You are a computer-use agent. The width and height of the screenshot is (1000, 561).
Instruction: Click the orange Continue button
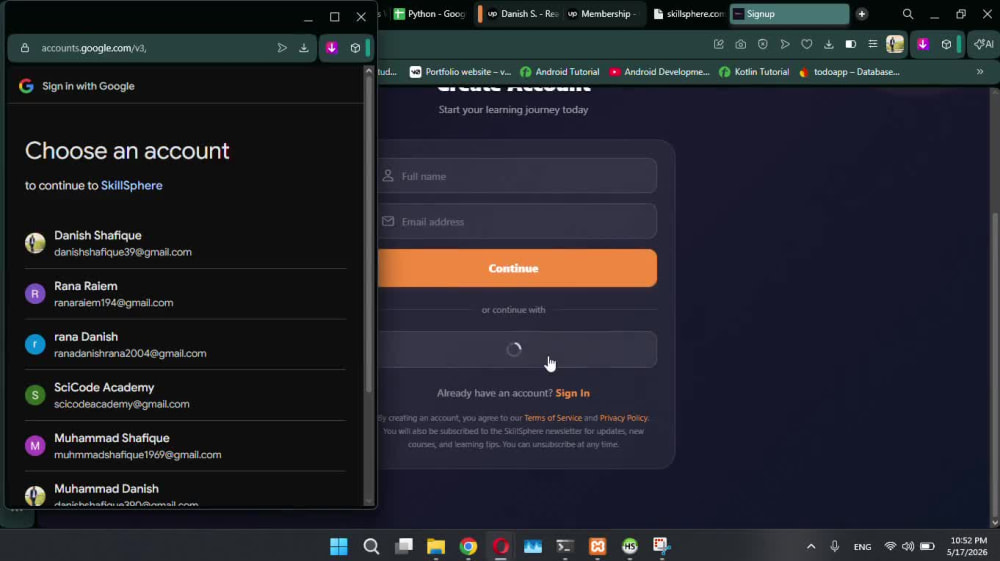(x=517, y=268)
